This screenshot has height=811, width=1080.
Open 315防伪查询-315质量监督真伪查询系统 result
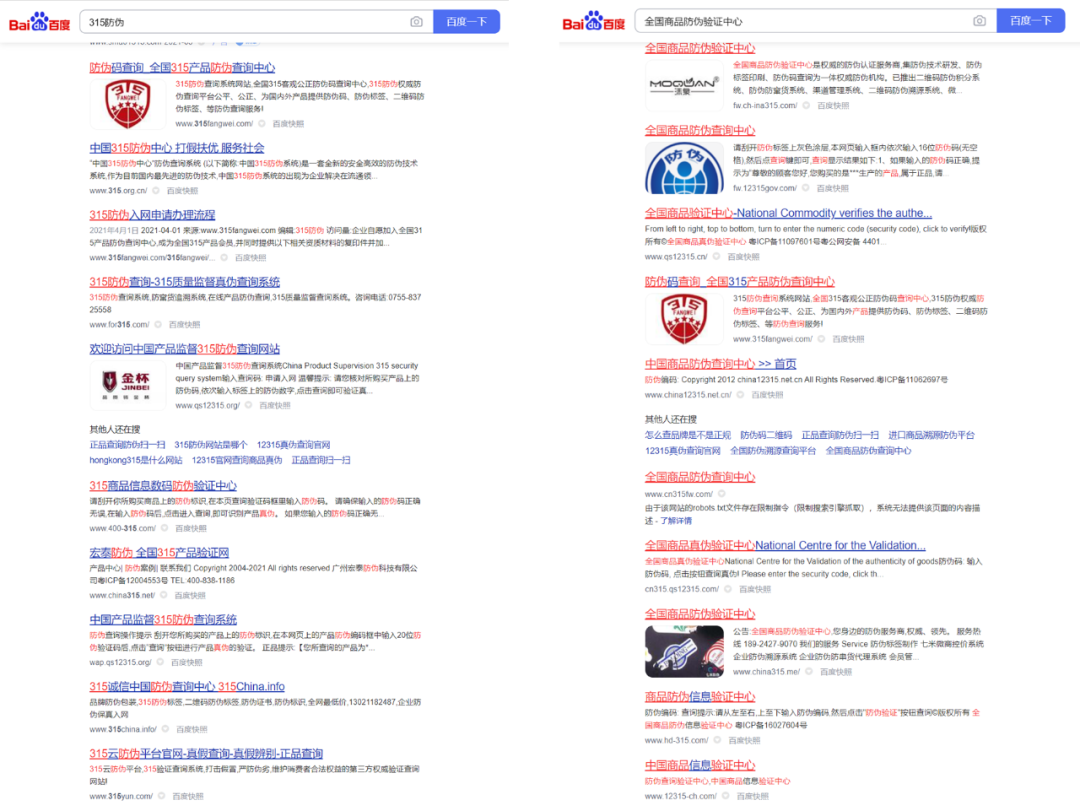[x=185, y=282]
